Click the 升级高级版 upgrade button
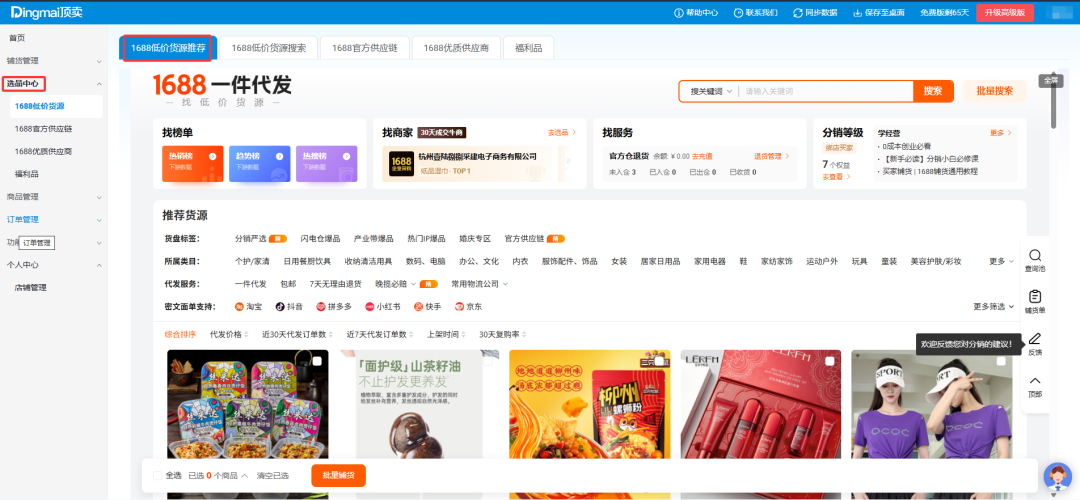The height and width of the screenshot is (500, 1080). pyautogui.click(x=1005, y=12)
